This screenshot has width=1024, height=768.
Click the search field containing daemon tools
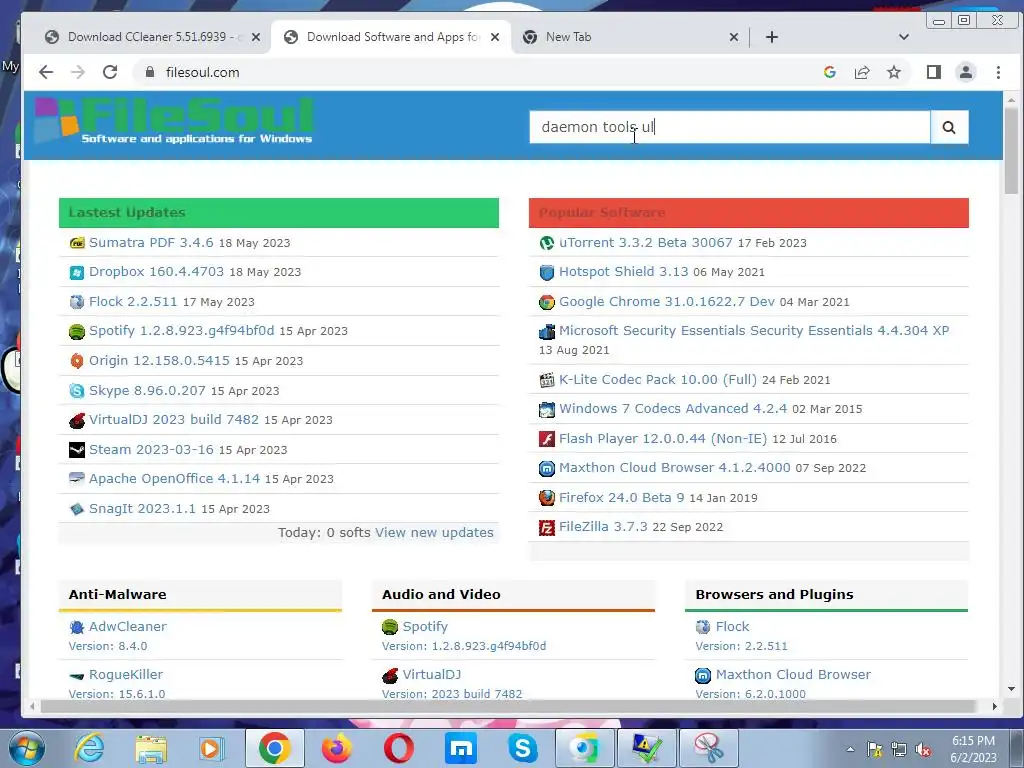click(729, 127)
